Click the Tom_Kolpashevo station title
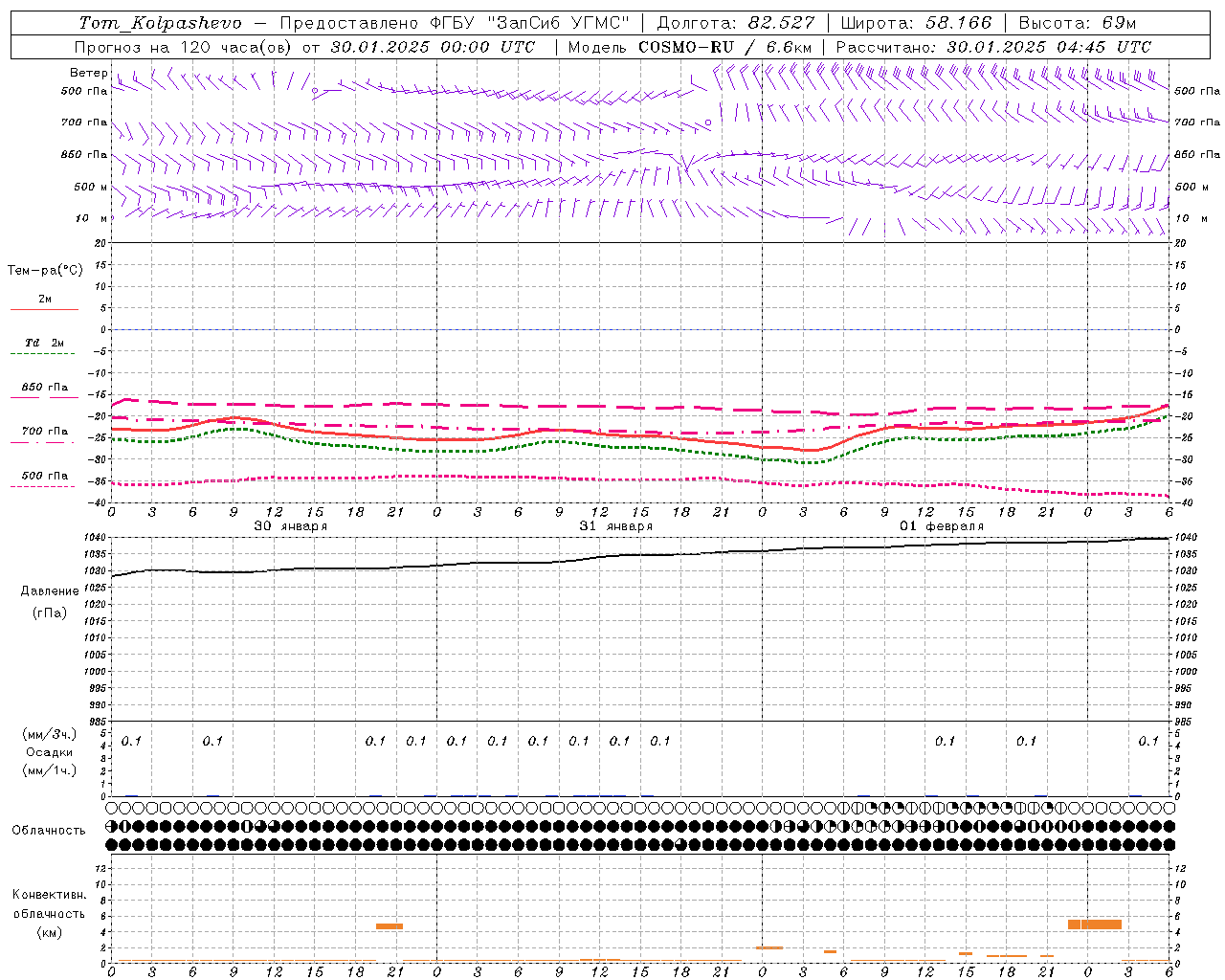 point(160,23)
